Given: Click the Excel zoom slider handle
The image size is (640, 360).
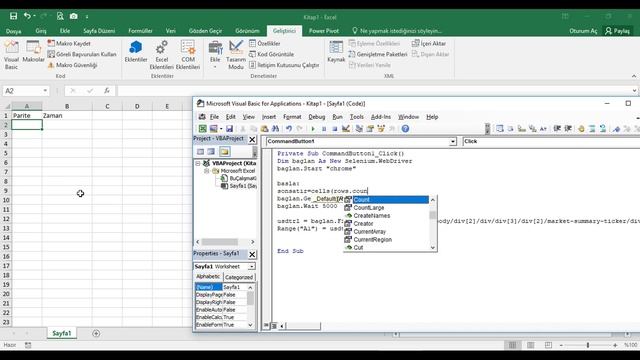Looking at the screenshot, I should [x=588, y=345].
